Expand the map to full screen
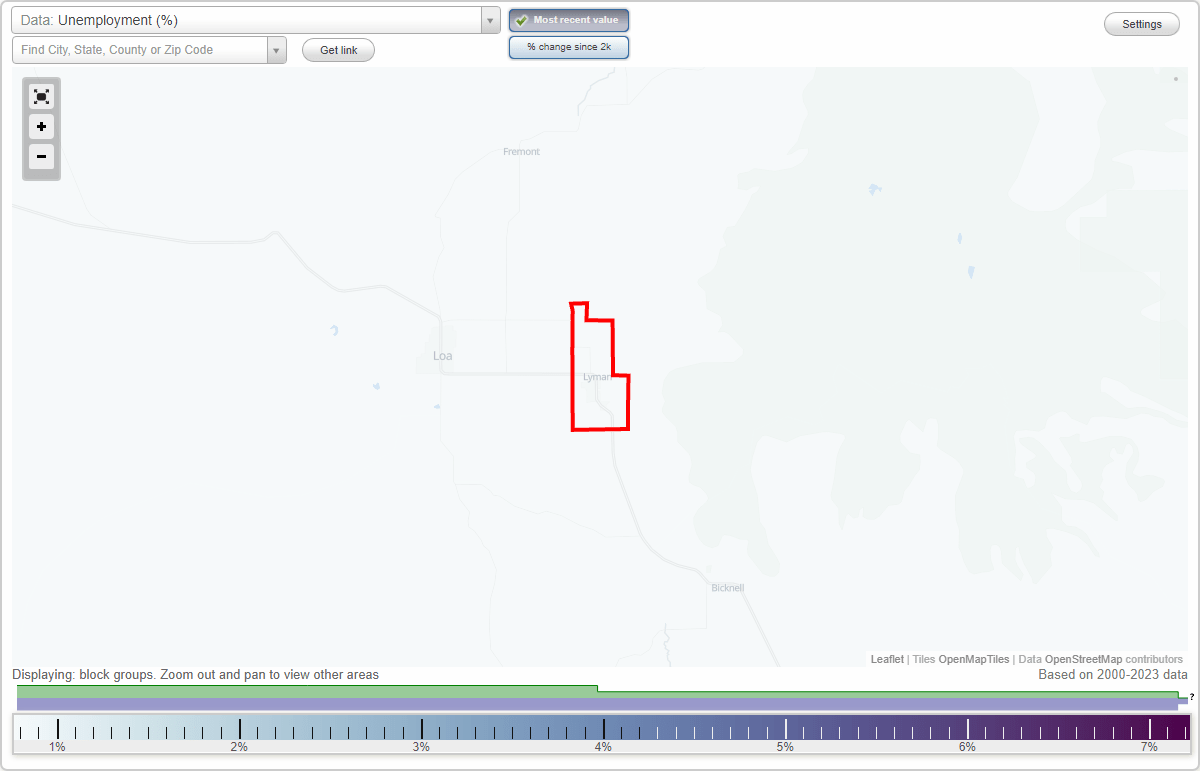1200x771 pixels. tap(41, 96)
